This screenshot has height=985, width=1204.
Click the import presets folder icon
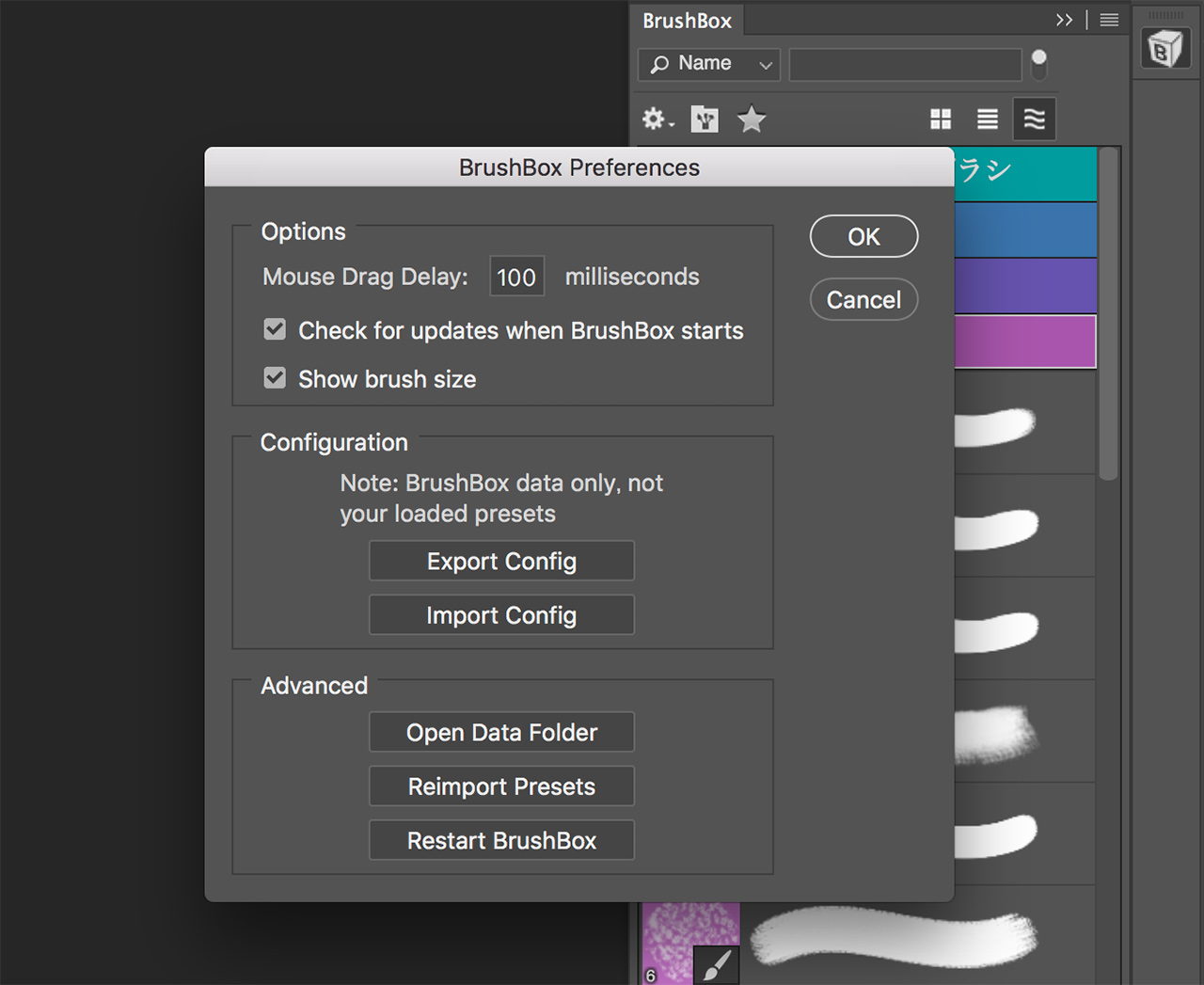705,119
